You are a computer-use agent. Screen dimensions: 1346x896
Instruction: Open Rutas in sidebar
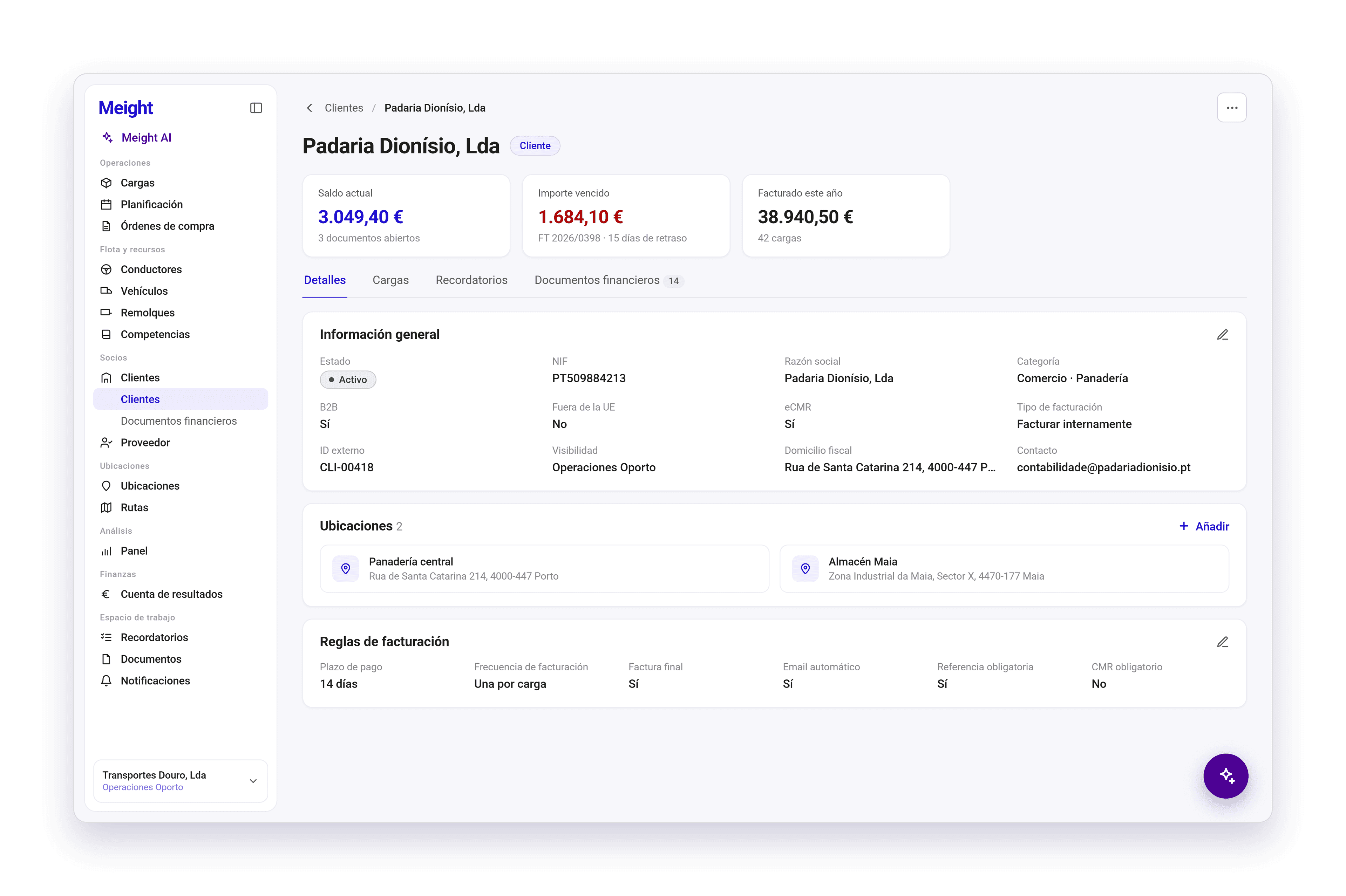click(181, 508)
